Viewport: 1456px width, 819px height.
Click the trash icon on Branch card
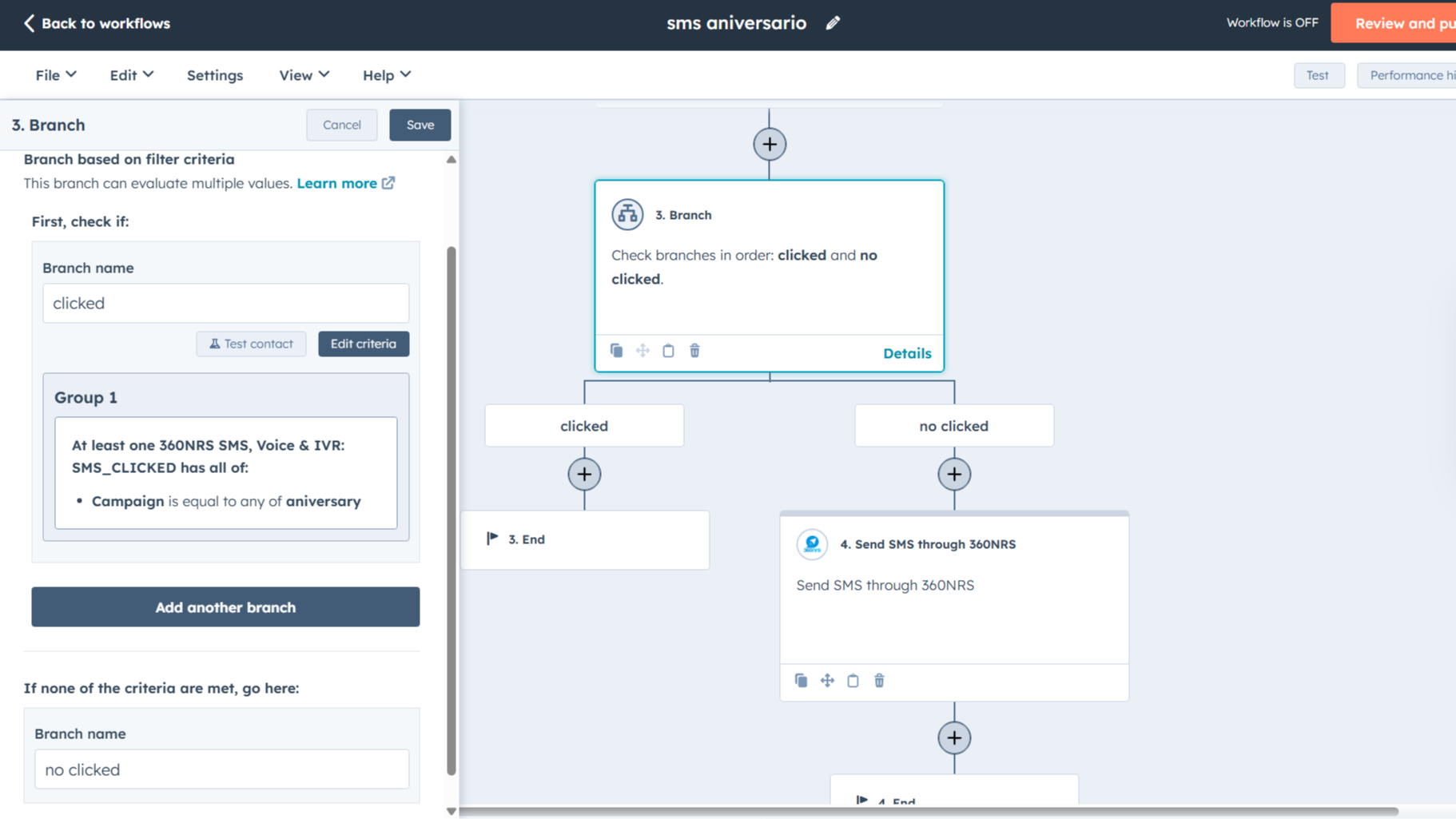pyautogui.click(x=694, y=351)
